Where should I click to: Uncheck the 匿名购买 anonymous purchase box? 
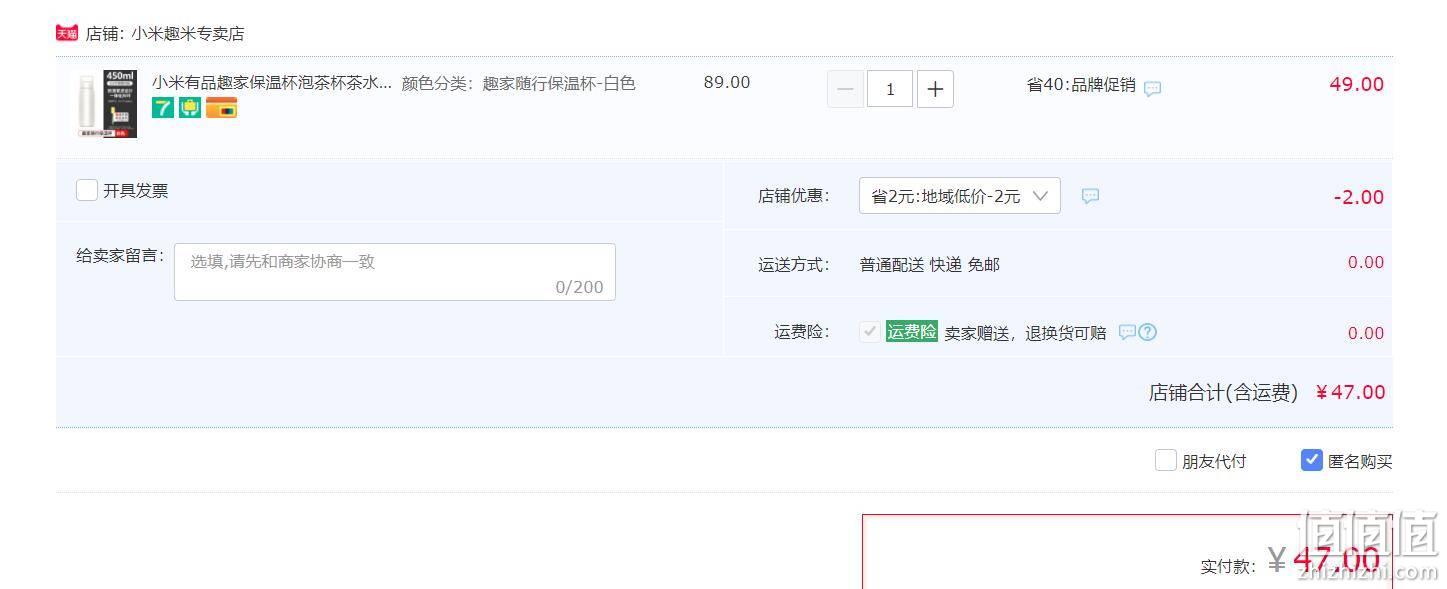(1312, 460)
